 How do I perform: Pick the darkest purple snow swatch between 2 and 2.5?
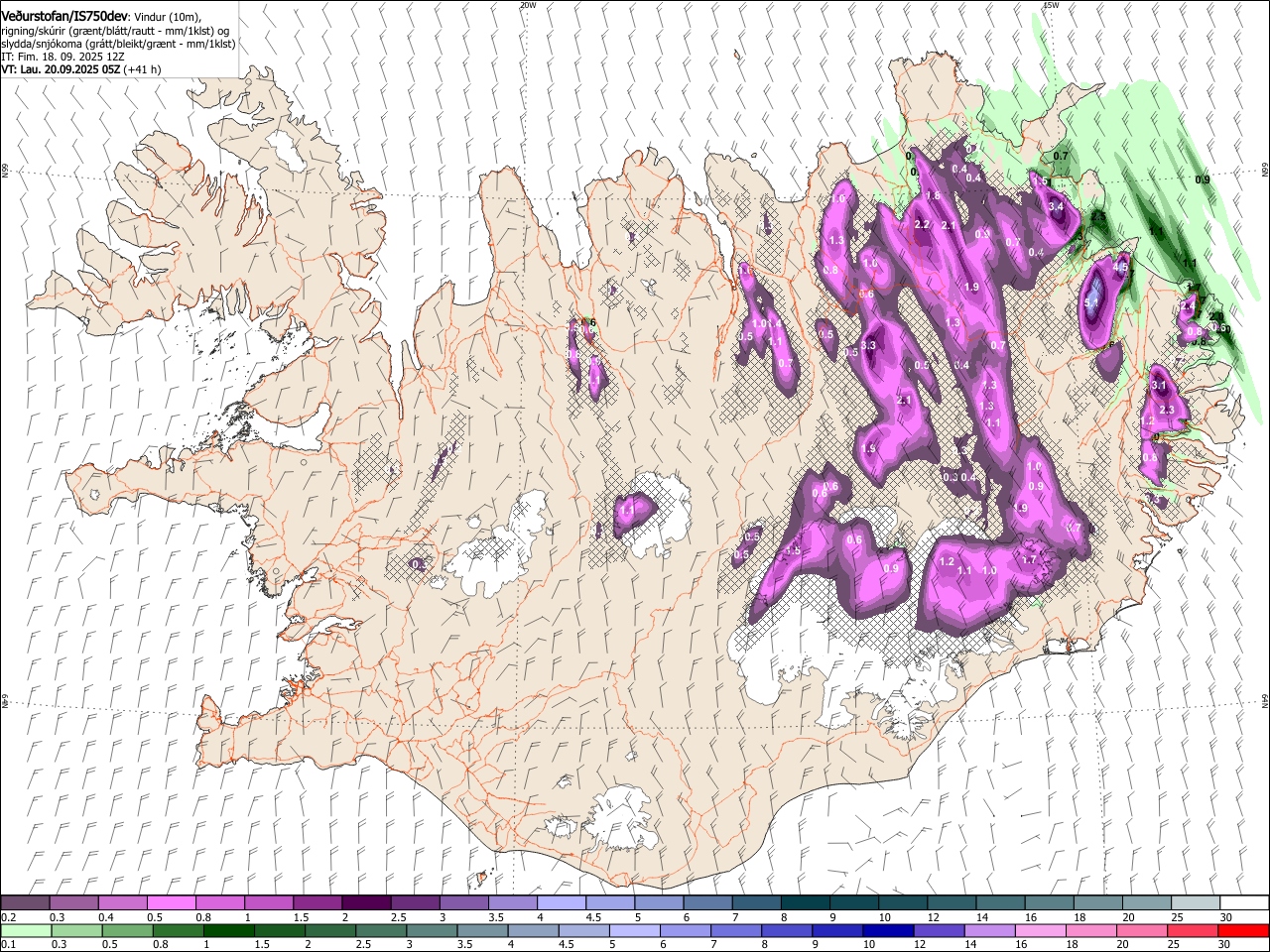pyautogui.click(x=366, y=903)
